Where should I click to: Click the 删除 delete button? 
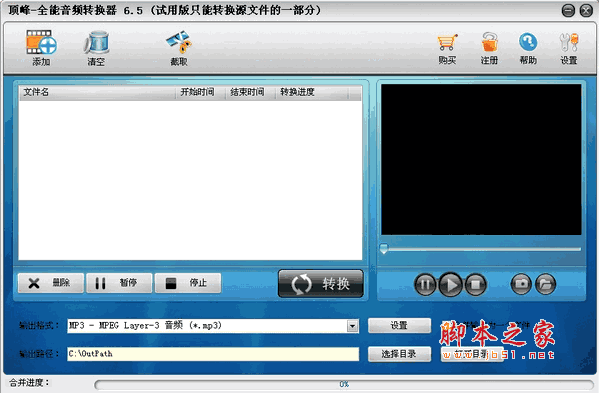pos(50,283)
